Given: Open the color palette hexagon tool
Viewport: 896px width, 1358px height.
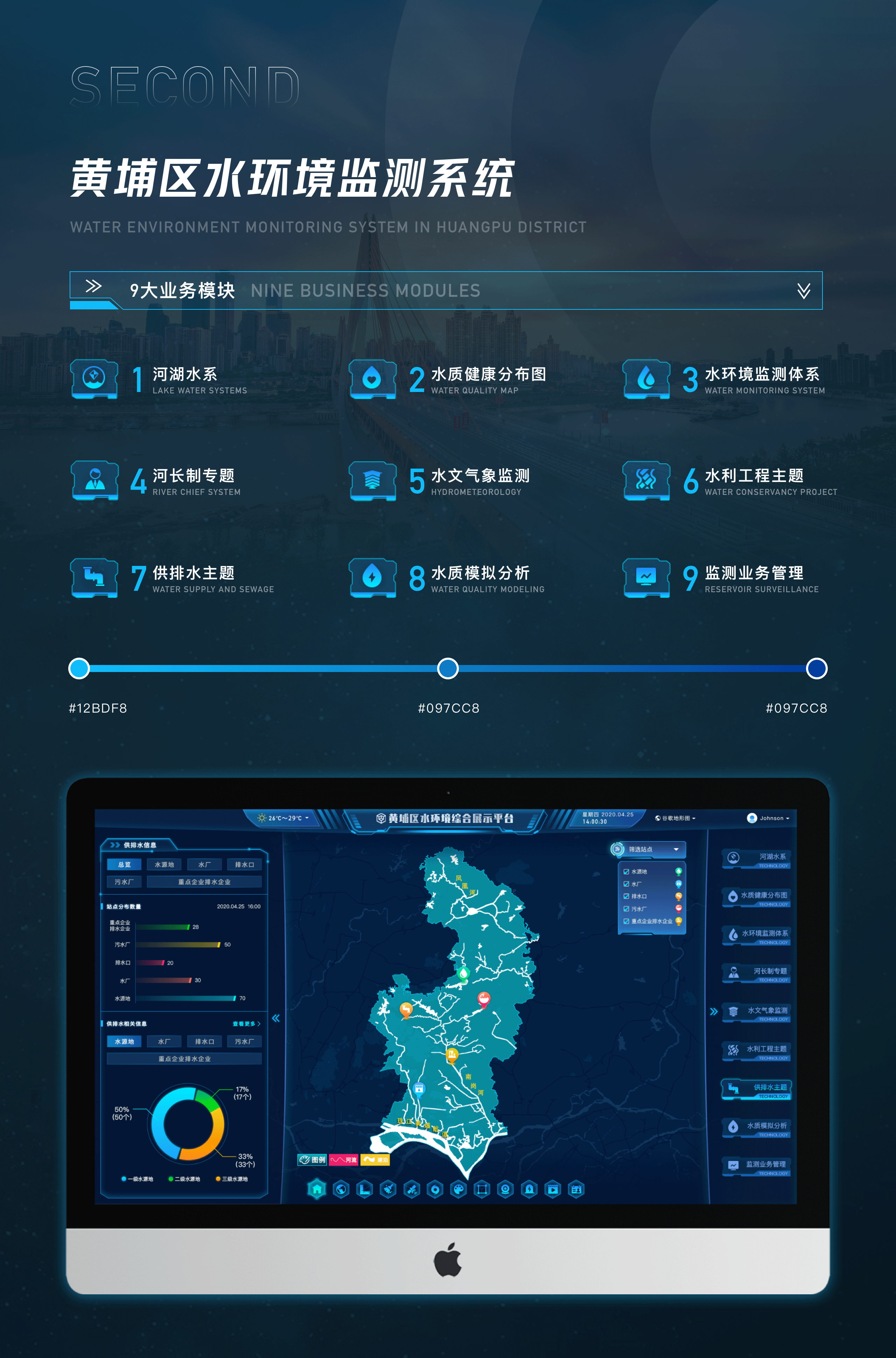Looking at the screenshot, I should click(x=459, y=1189).
